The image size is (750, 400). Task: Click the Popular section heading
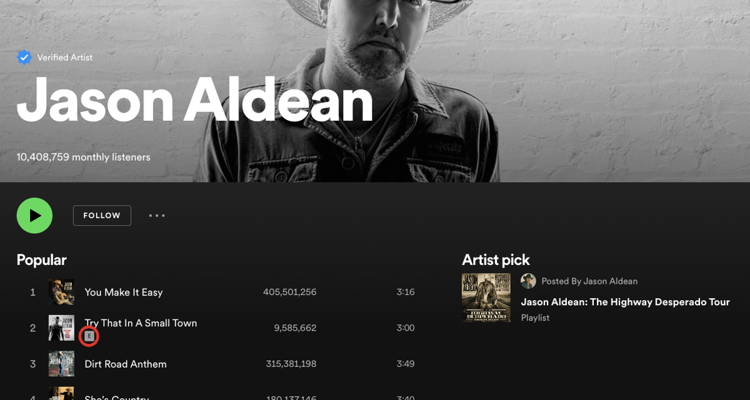(x=42, y=260)
